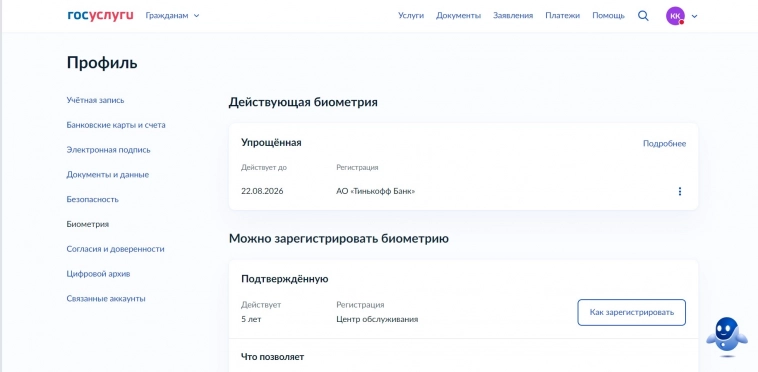This screenshot has width=758, height=372.
Task: Open the KK user avatar
Action: (x=675, y=16)
